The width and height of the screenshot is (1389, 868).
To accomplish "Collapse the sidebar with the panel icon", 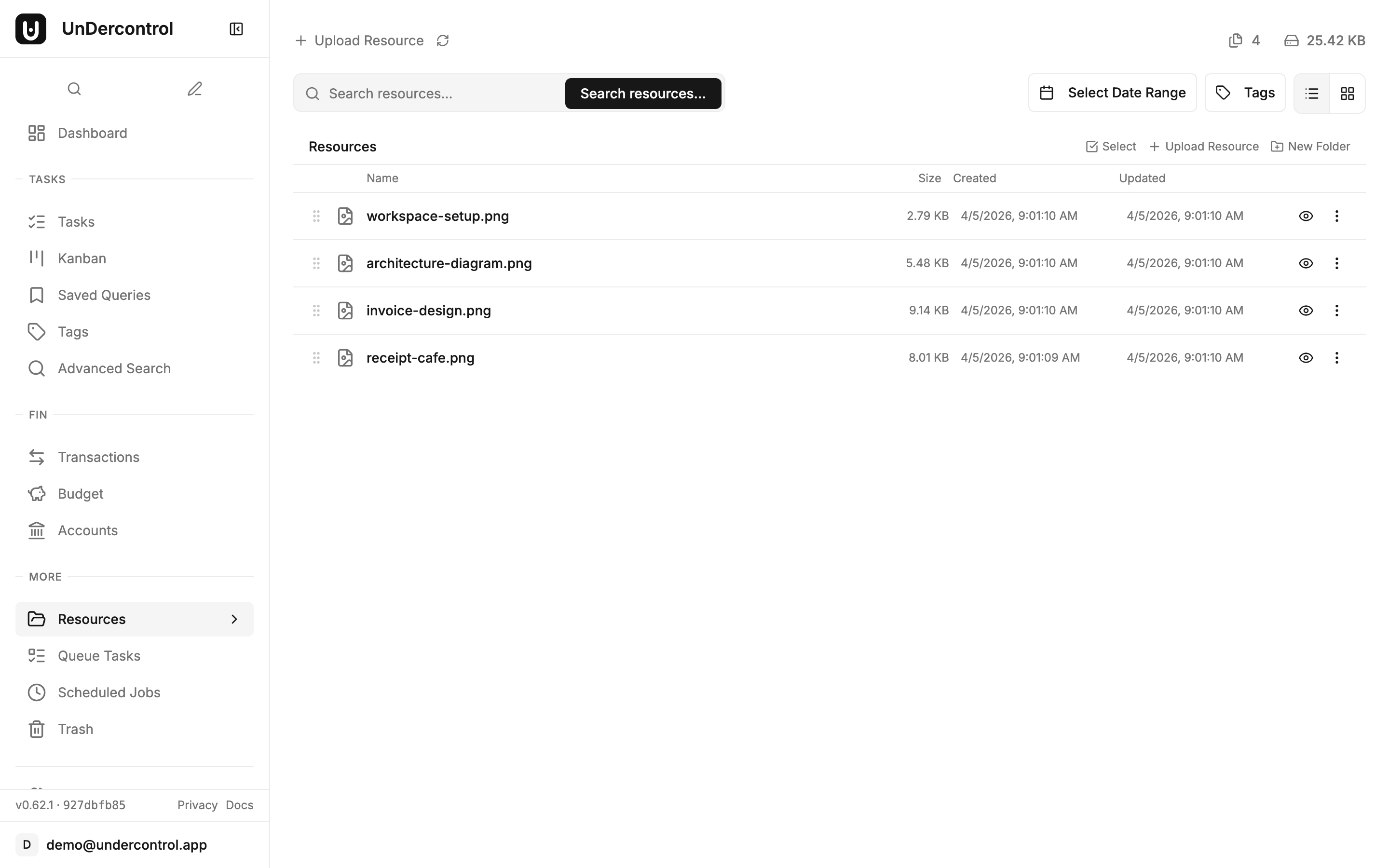I will [x=235, y=29].
